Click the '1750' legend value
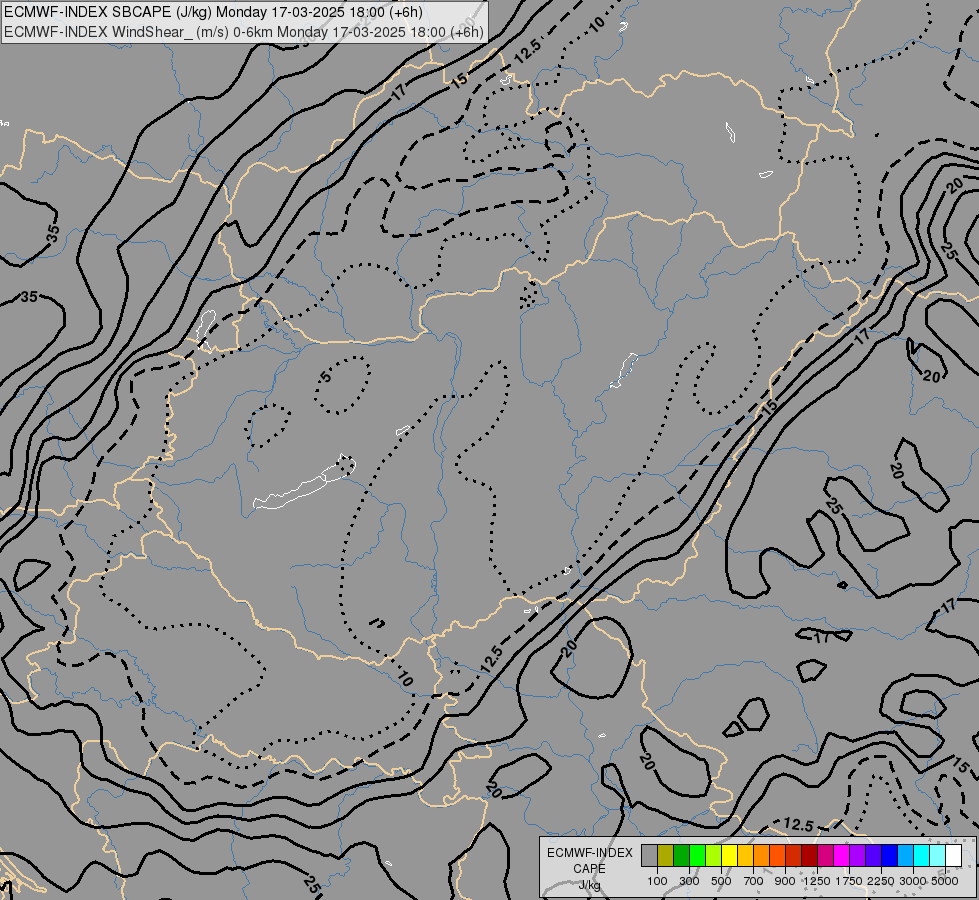 point(849,881)
